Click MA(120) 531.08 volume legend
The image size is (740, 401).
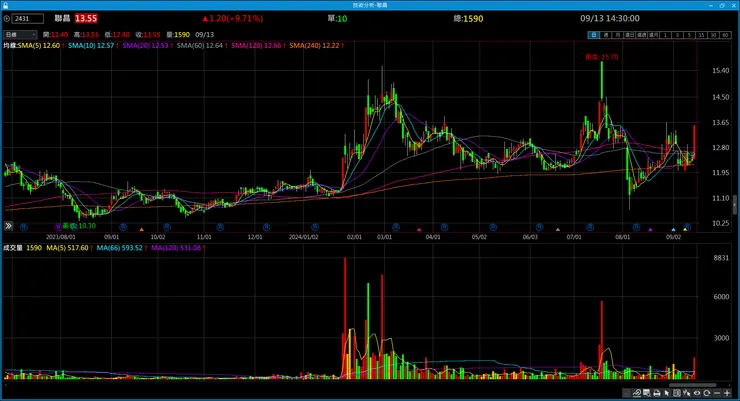point(176,248)
